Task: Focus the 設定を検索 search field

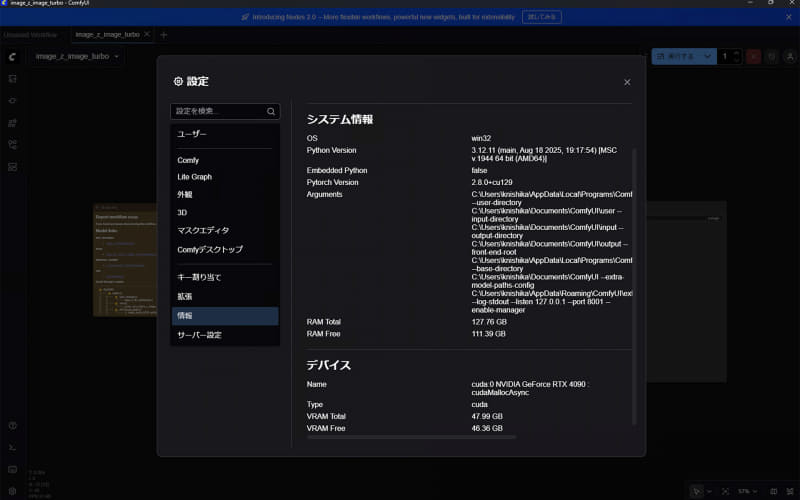Action: [225, 111]
